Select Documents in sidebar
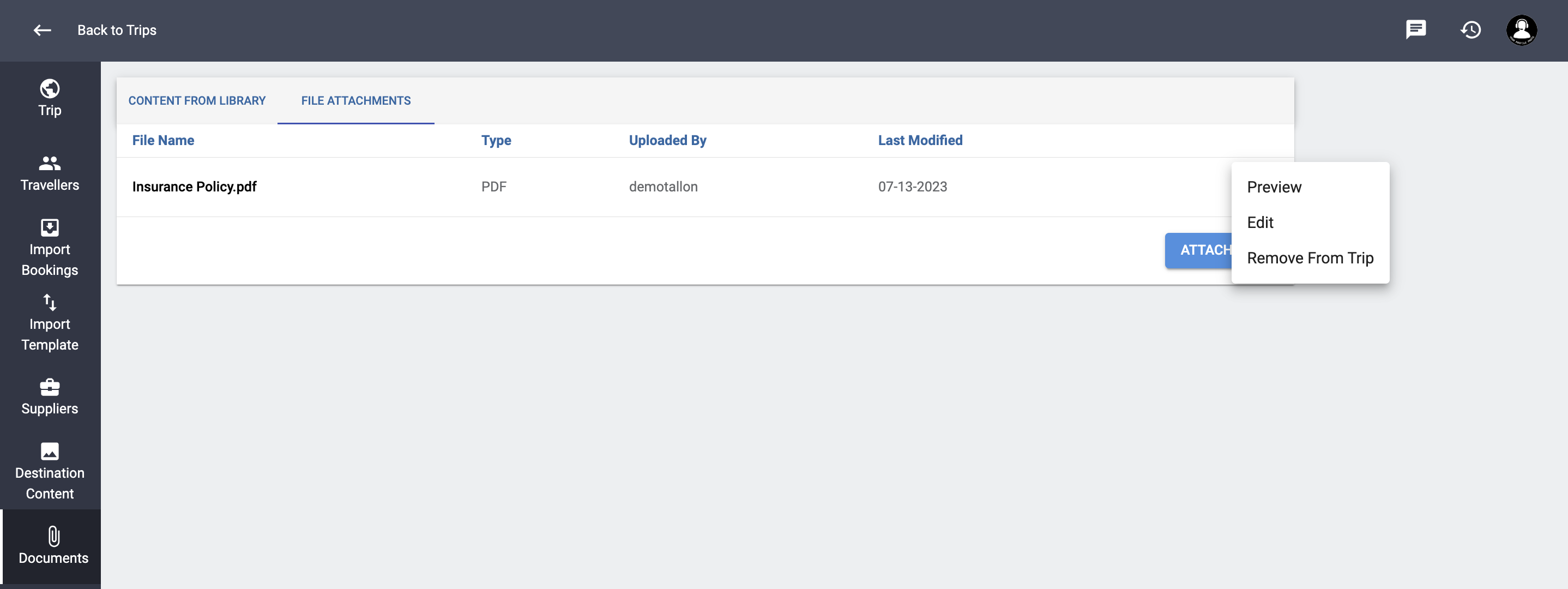Screen dimensions: 1568x589 click(52, 546)
